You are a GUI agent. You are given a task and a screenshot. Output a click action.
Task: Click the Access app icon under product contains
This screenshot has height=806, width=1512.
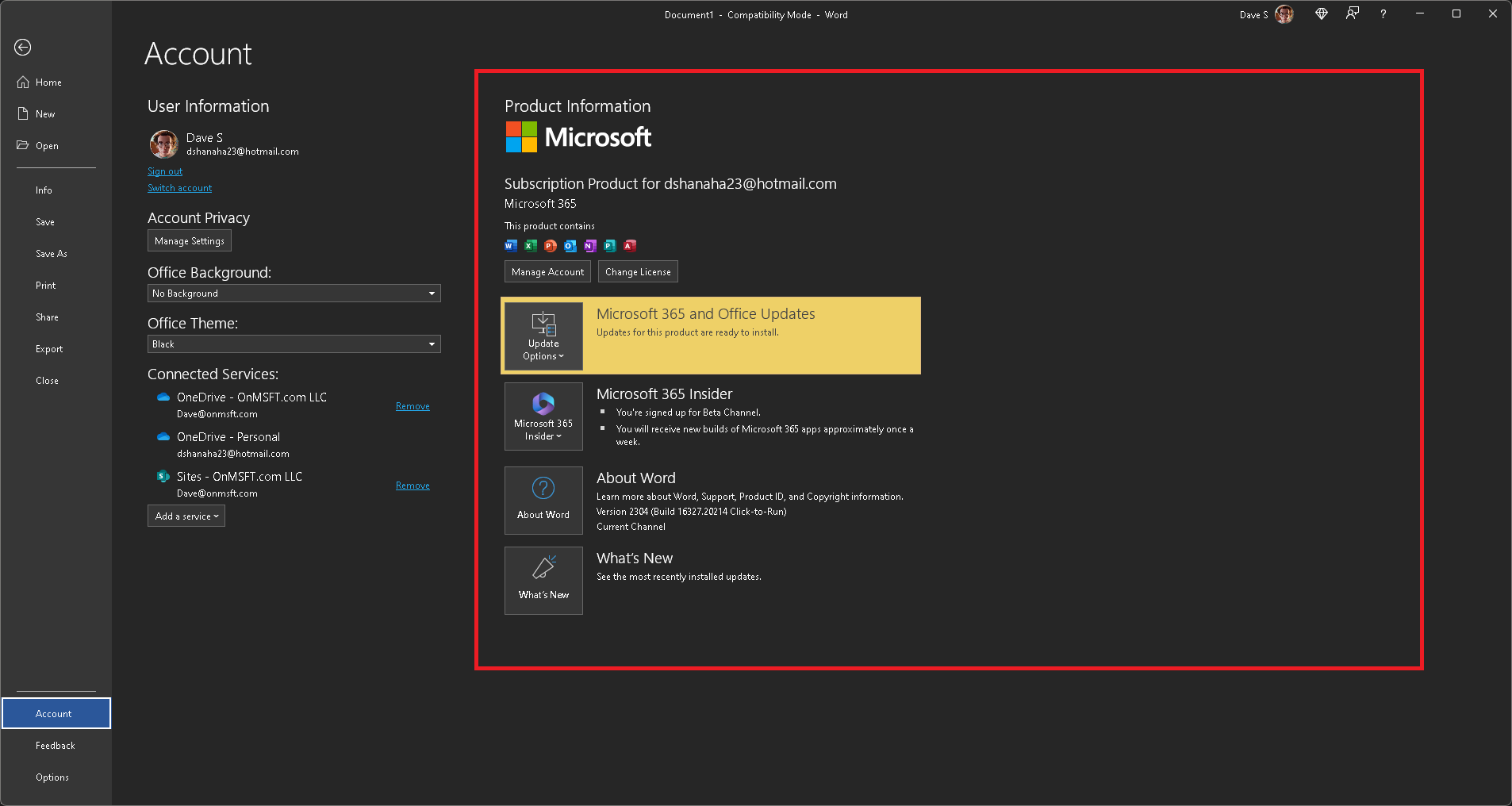(630, 246)
